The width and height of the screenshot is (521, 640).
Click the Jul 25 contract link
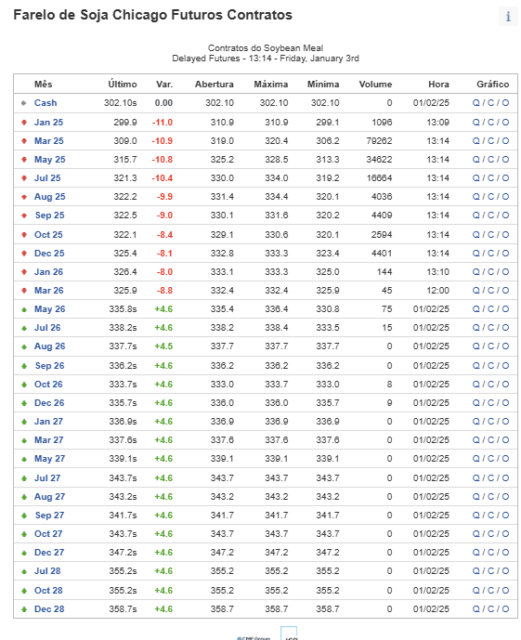point(47,178)
